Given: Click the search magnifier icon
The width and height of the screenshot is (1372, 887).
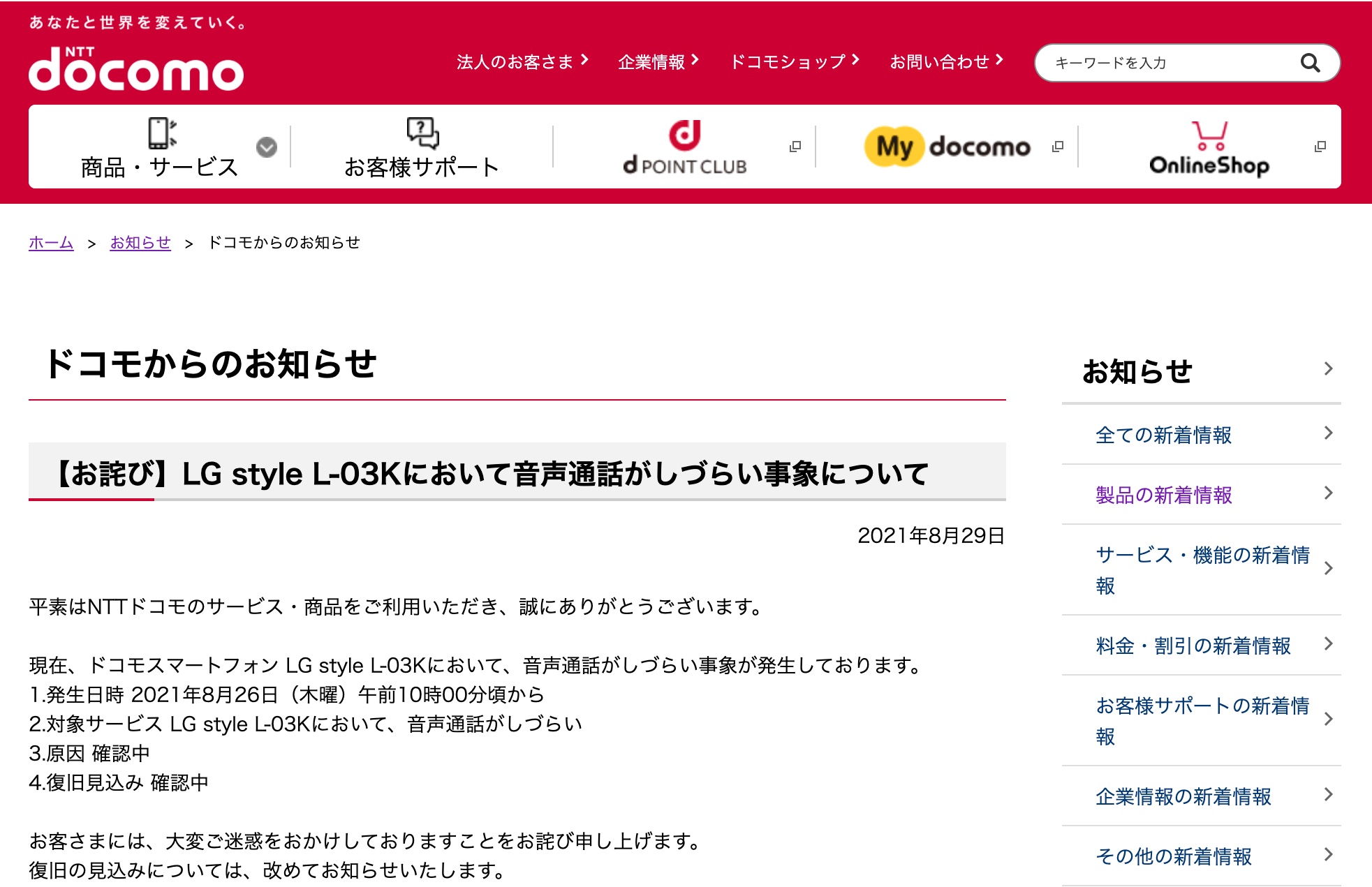Looking at the screenshot, I should click(x=1310, y=63).
